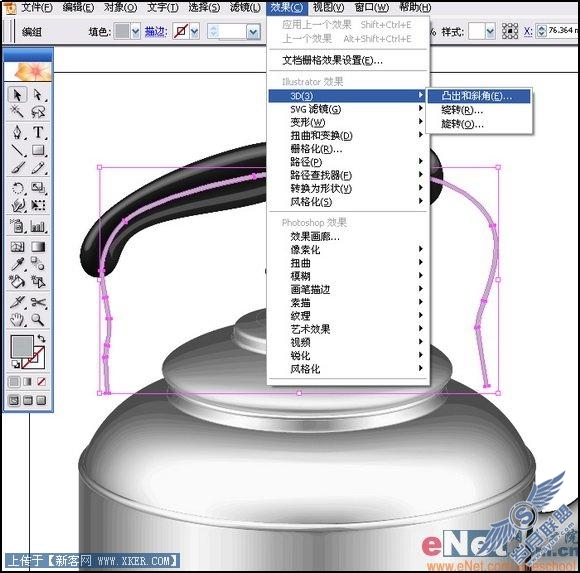Click the swap fill and stroke arrows

[x=41, y=338]
